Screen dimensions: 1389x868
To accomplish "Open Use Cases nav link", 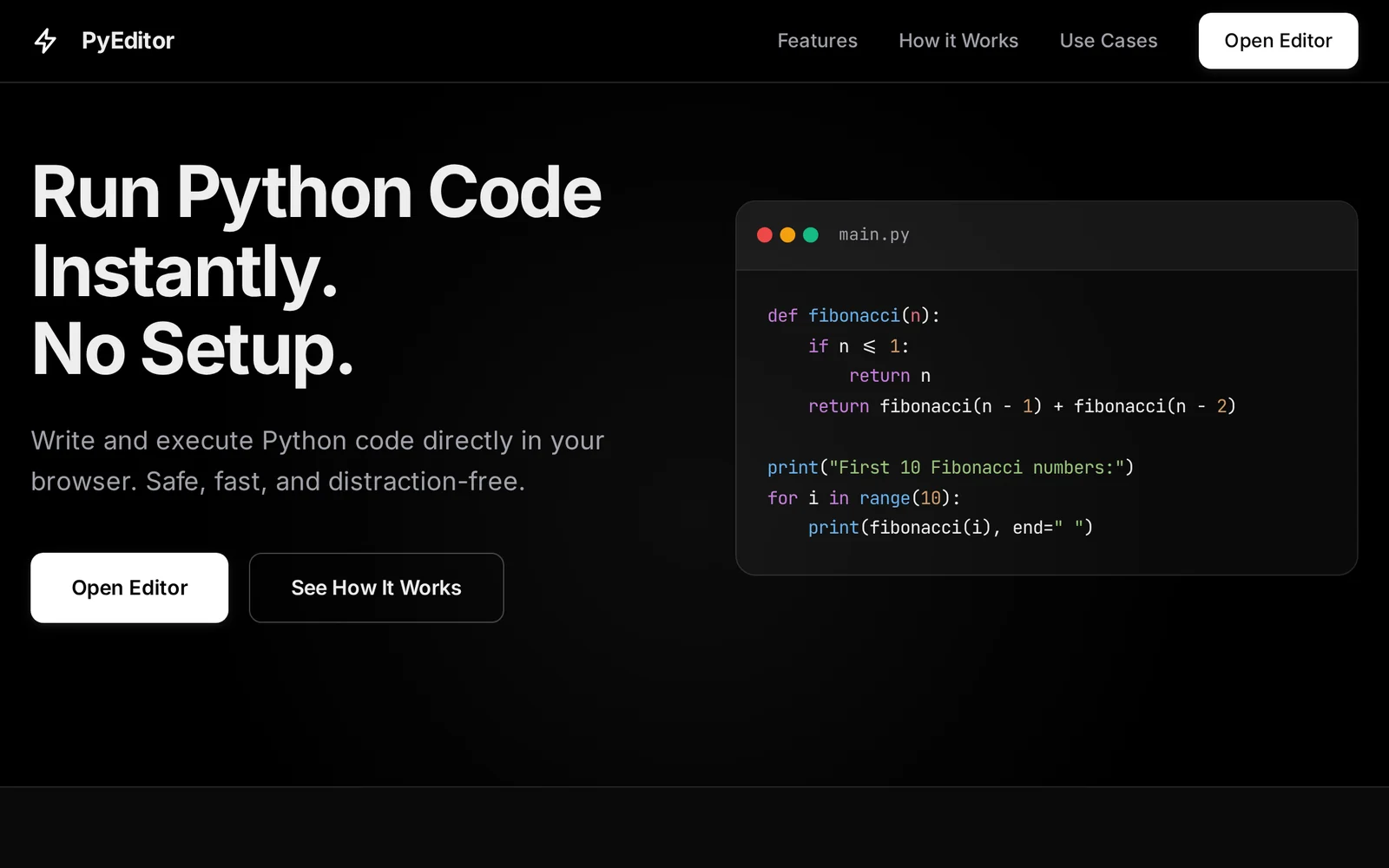I will point(1109,41).
